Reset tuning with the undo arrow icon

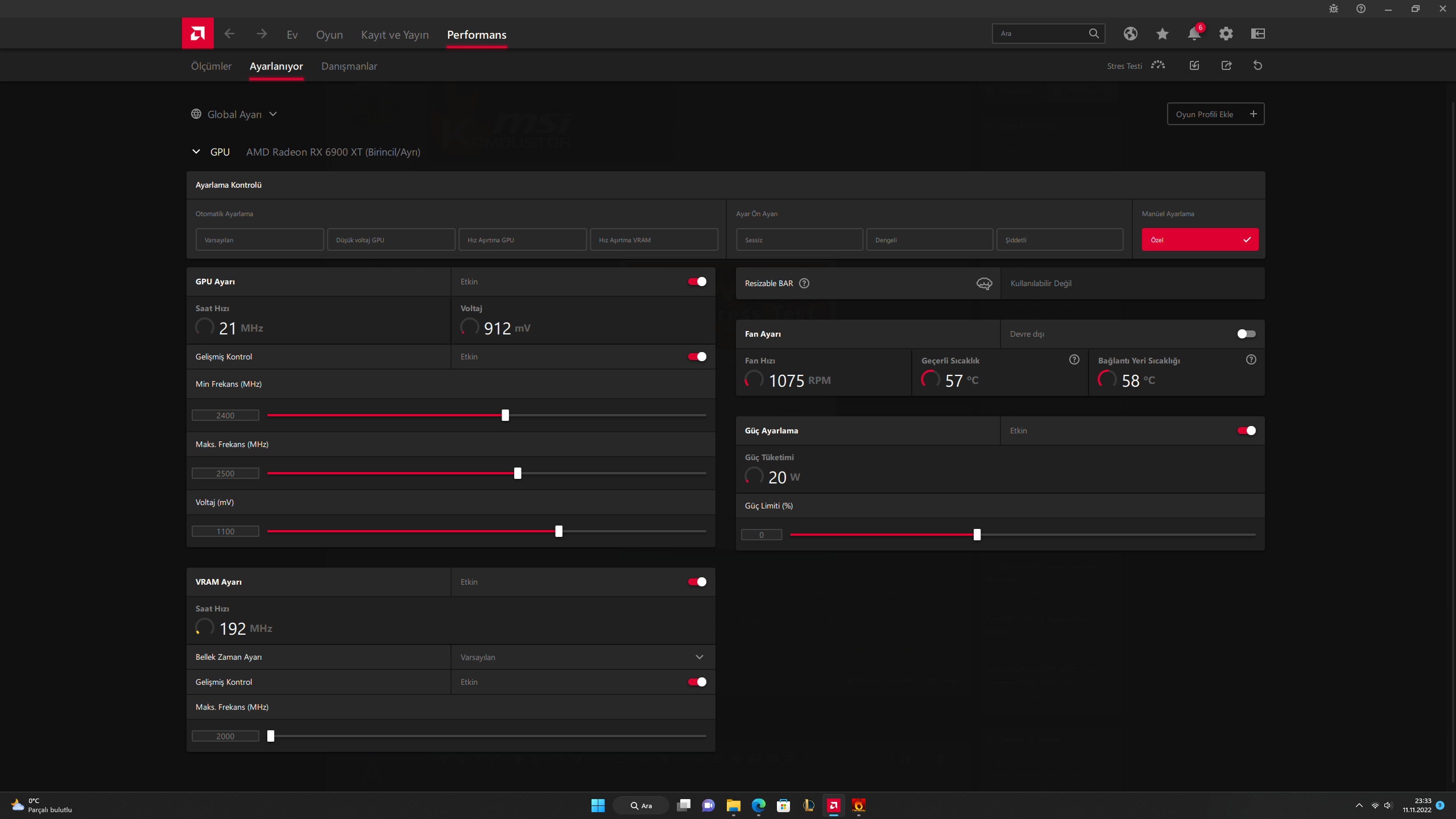(x=1258, y=65)
